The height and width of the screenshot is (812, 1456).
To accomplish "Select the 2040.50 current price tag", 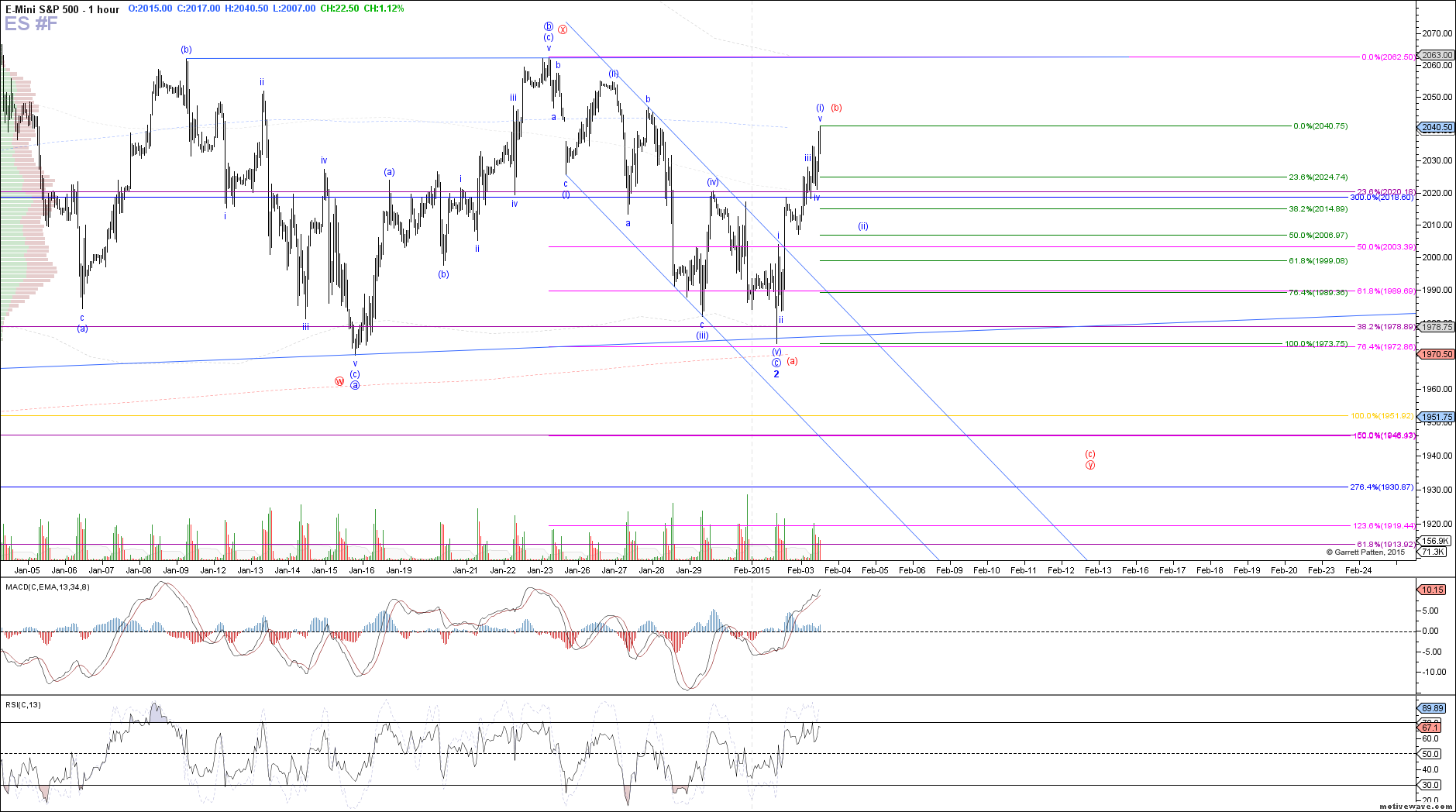I will (1436, 127).
